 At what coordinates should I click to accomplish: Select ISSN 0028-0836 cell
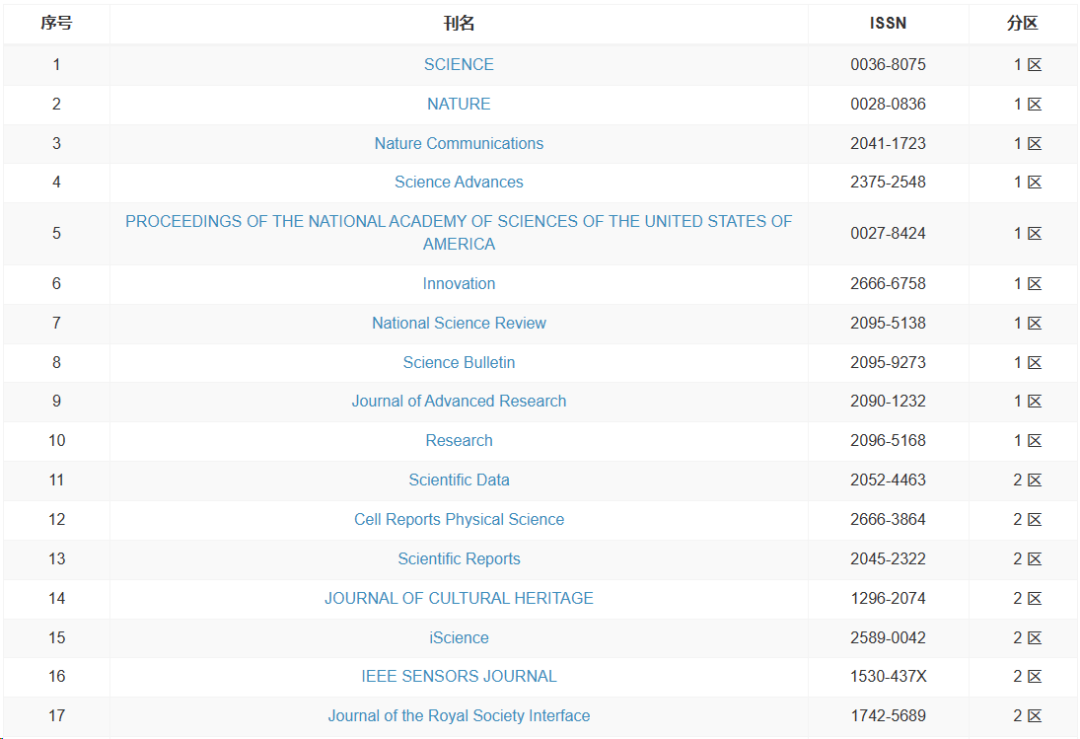tap(888, 104)
